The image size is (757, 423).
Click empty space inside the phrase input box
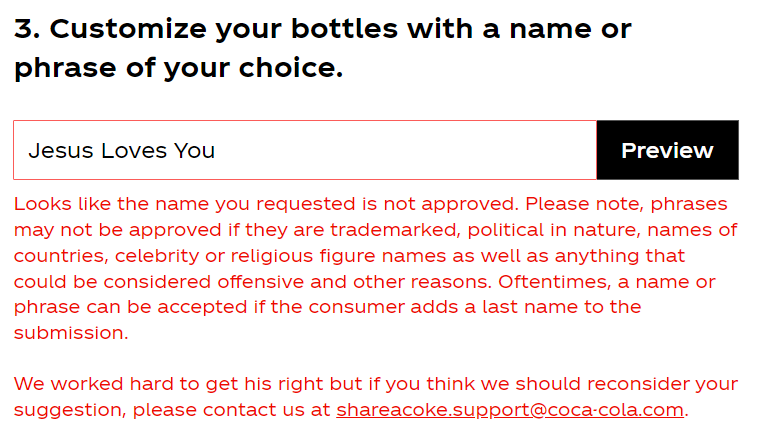coord(420,150)
